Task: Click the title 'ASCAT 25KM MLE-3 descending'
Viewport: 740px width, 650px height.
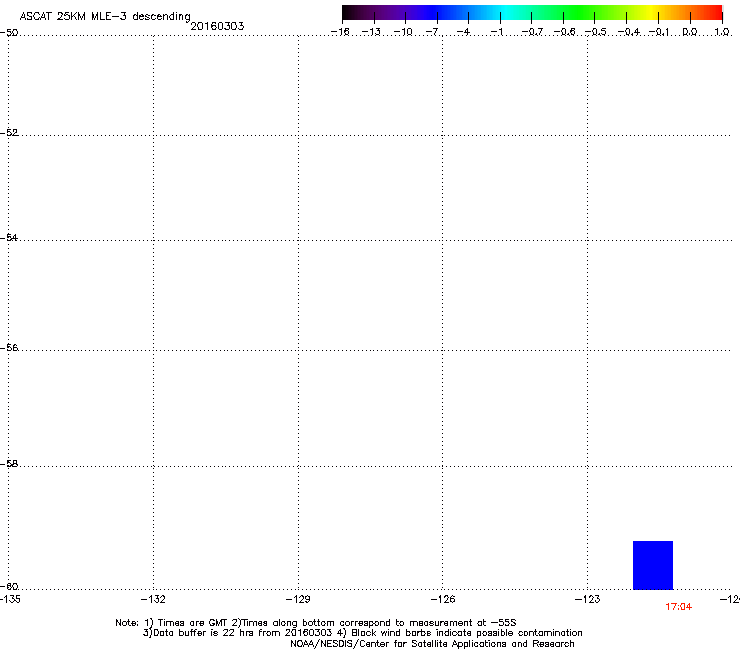Action: coord(105,16)
